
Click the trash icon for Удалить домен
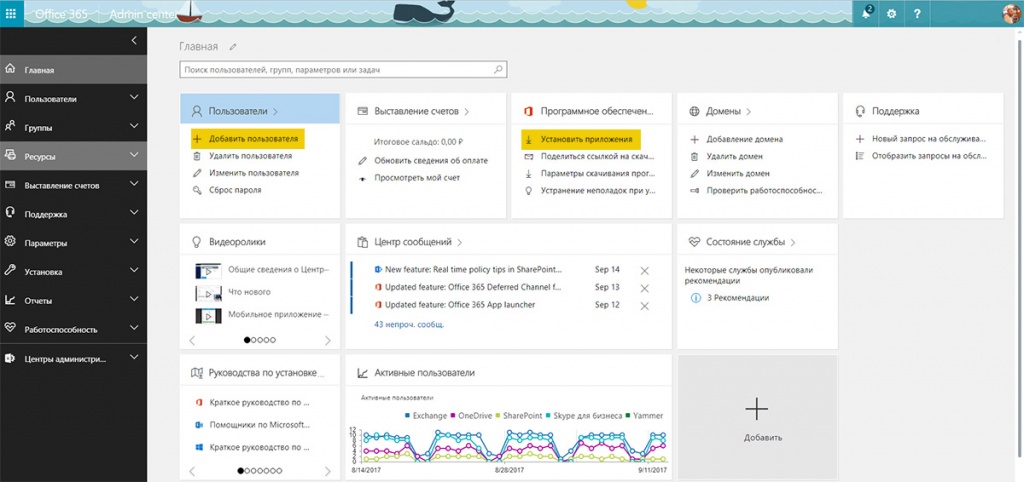click(694, 157)
